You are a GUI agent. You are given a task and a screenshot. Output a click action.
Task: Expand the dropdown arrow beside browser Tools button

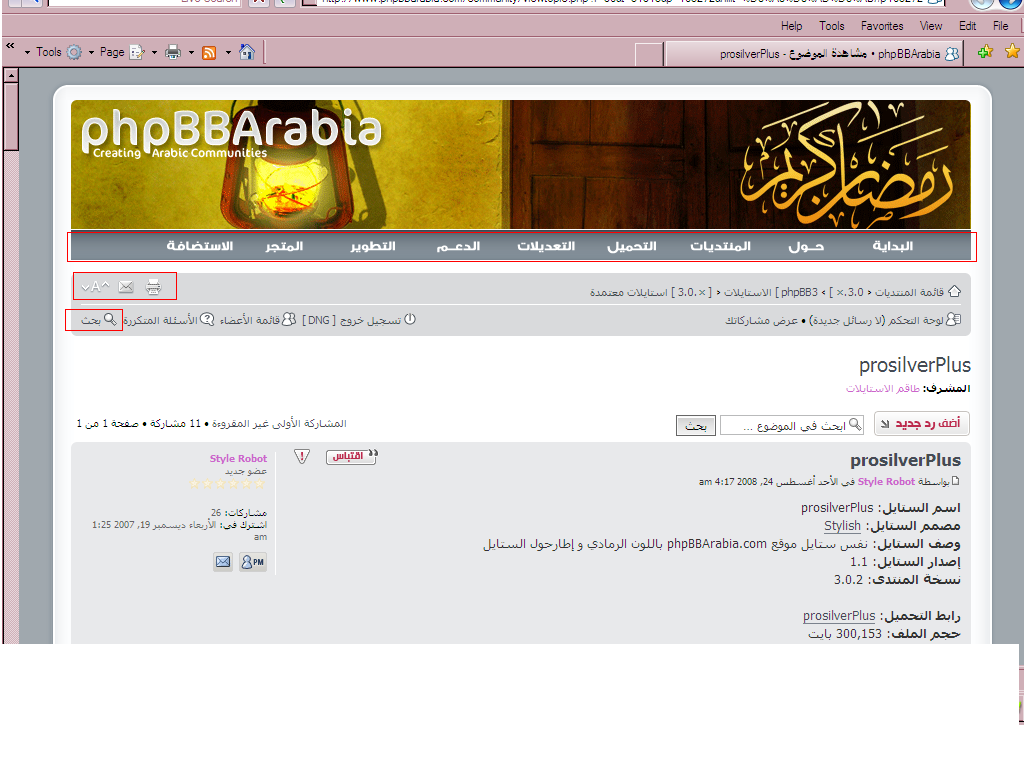(x=27, y=52)
